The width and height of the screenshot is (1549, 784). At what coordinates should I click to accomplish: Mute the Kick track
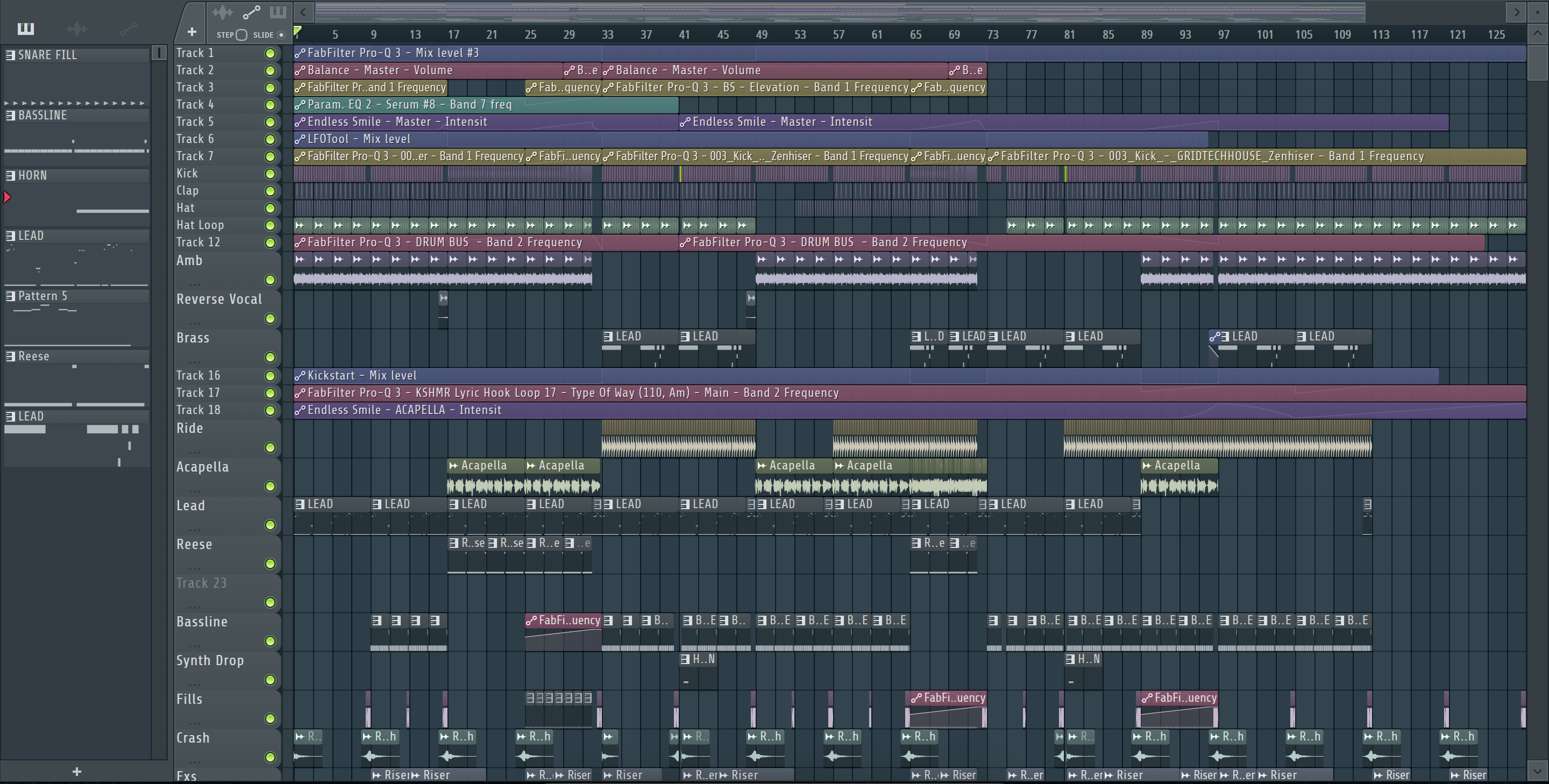(x=270, y=174)
